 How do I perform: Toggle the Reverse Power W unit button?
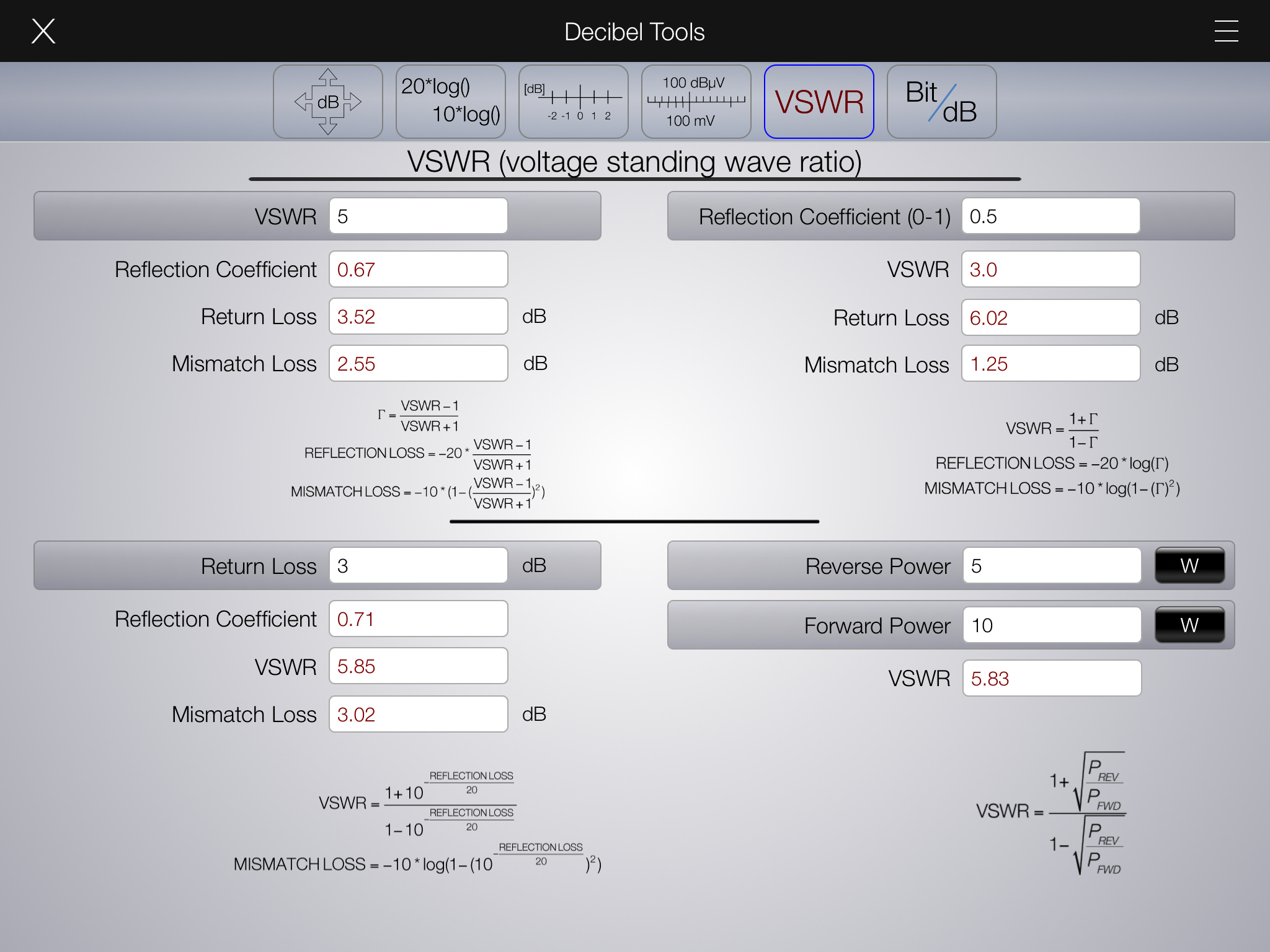tap(1189, 565)
